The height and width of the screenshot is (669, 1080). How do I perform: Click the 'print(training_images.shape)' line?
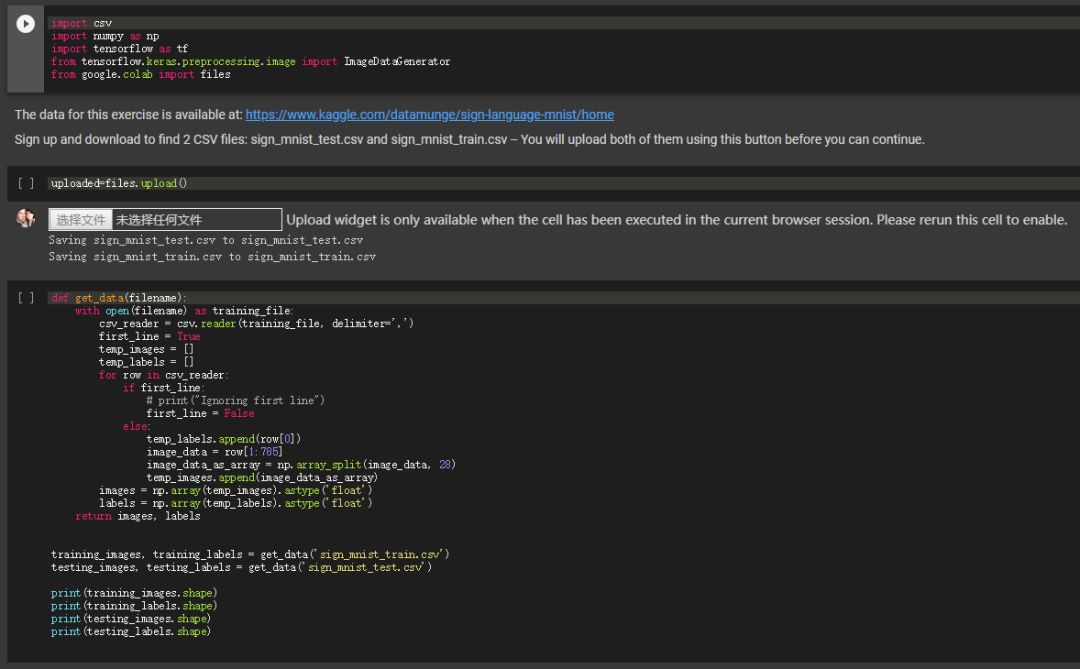134,593
